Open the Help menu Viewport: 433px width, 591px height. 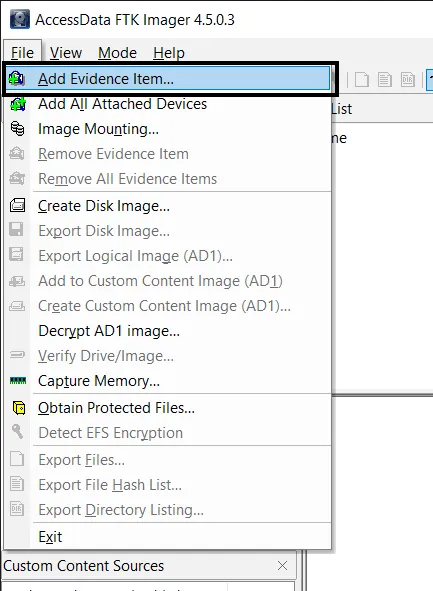coord(169,53)
